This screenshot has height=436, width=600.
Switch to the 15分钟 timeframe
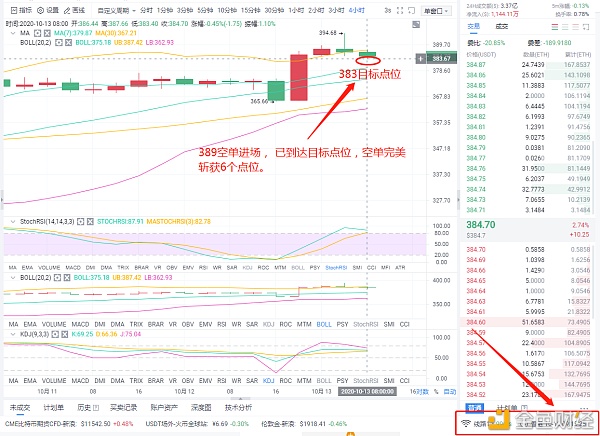[x=250, y=11]
